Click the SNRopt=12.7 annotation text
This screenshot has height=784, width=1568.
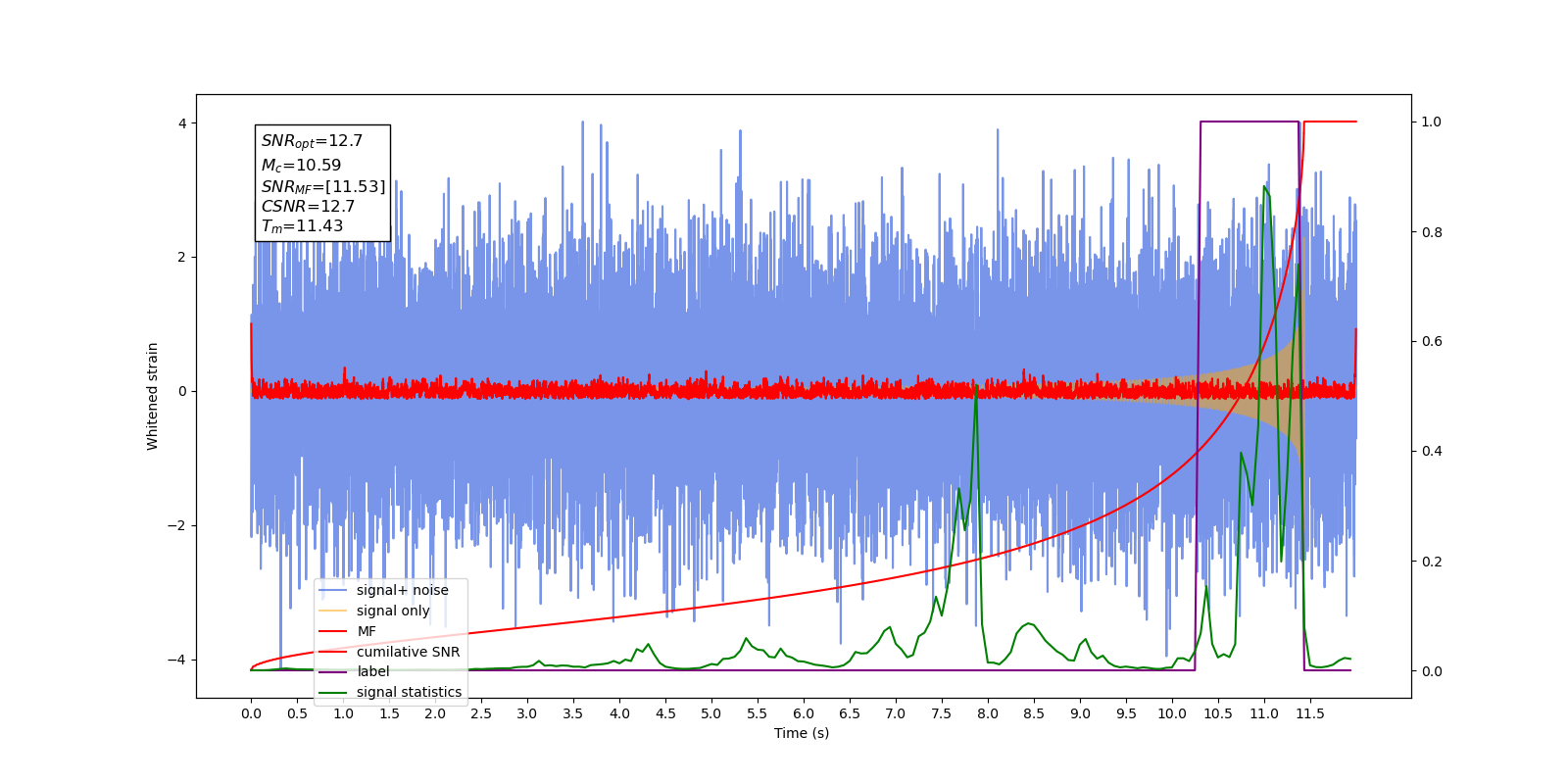312,141
